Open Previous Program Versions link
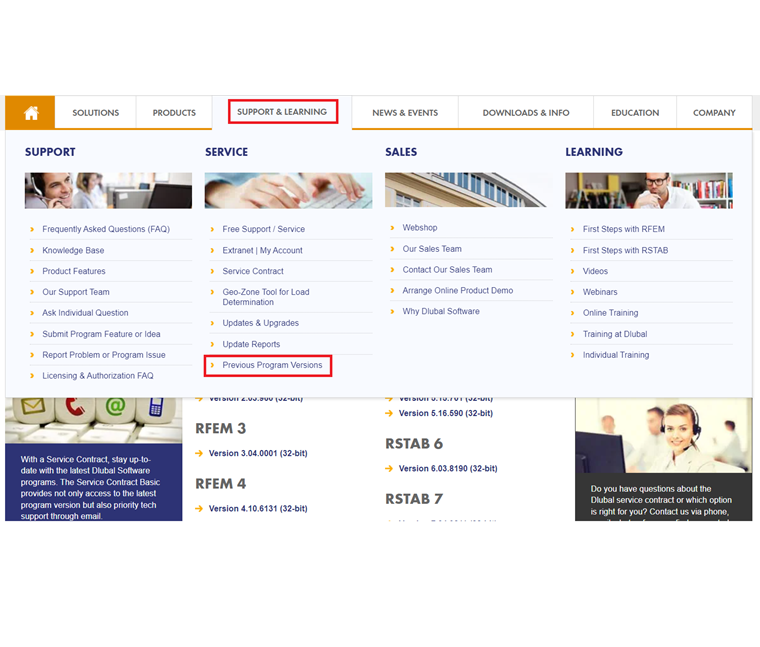The height and width of the screenshot is (647, 760). pyautogui.click(x=272, y=365)
